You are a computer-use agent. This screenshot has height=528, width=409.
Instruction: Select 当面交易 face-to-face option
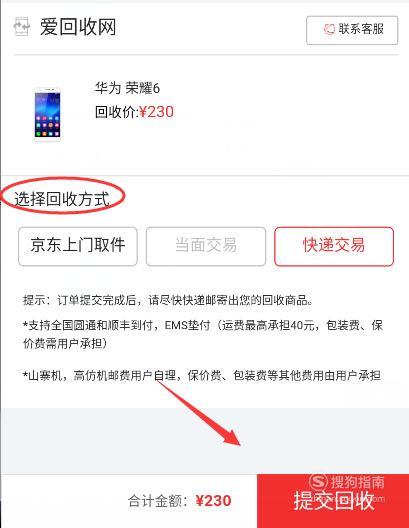[x=206, y=246]
